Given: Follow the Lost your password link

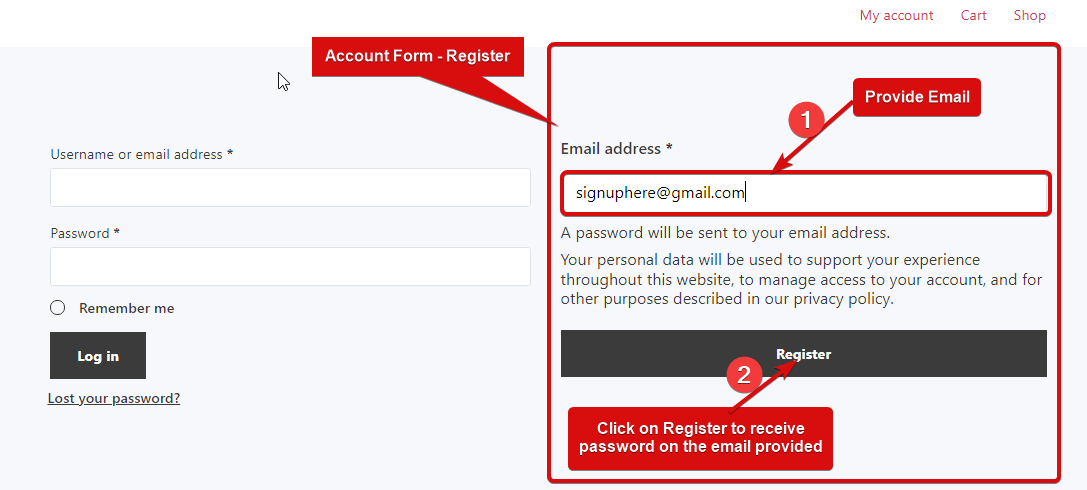Looking at the screenshot, I should pos(114,398).
